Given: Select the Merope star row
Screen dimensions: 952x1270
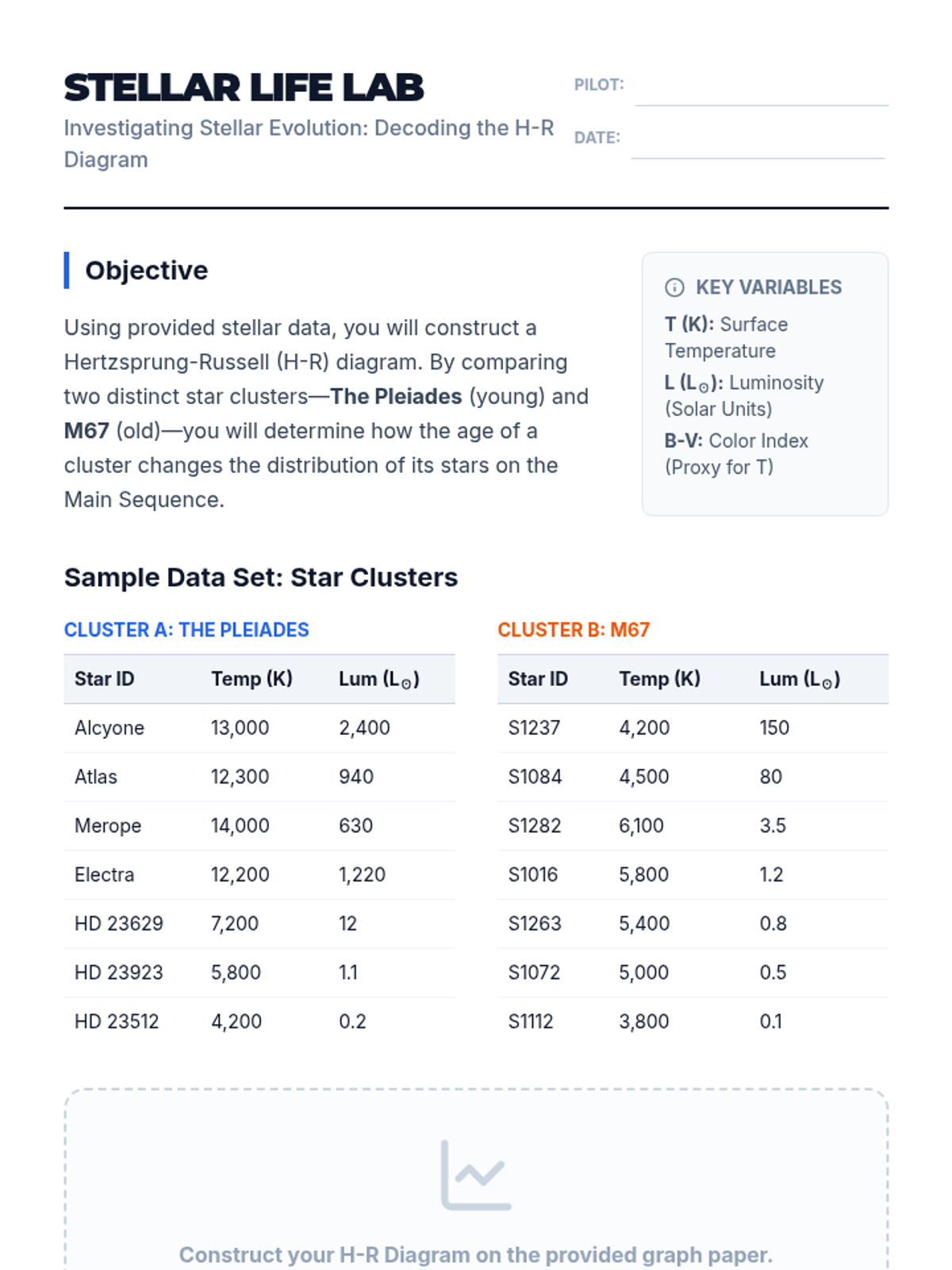Looking at the screenshot, I should (x=259, y=825).
